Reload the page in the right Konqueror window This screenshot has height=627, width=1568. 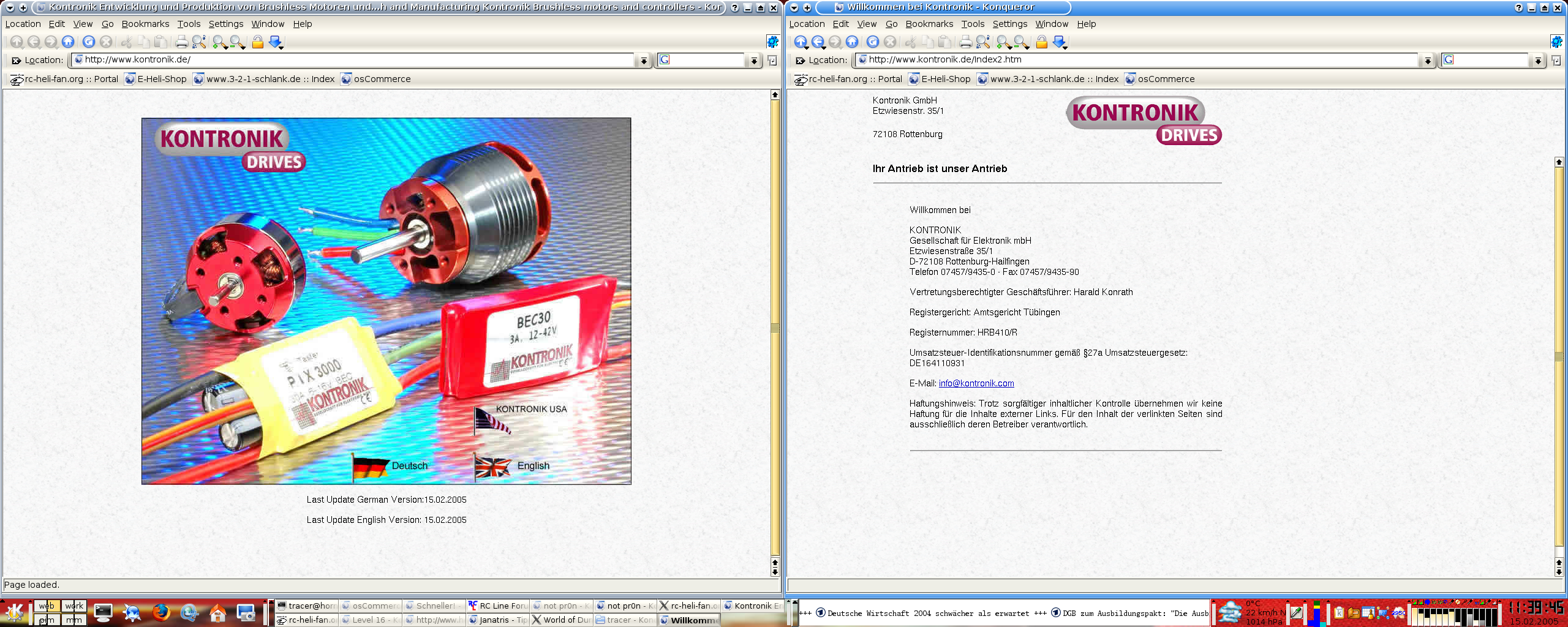point(873,42)
